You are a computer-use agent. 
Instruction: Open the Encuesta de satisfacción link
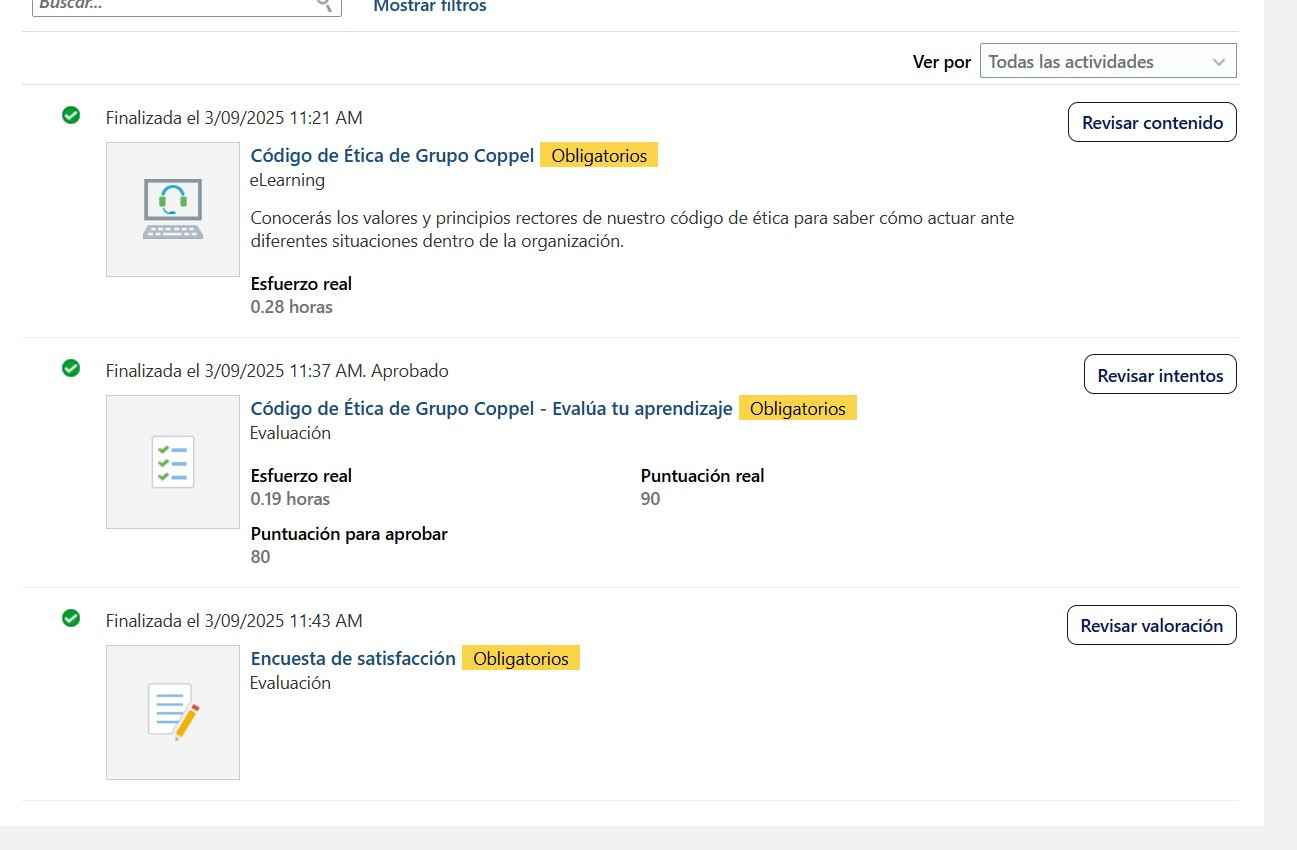tap(353, 658)
